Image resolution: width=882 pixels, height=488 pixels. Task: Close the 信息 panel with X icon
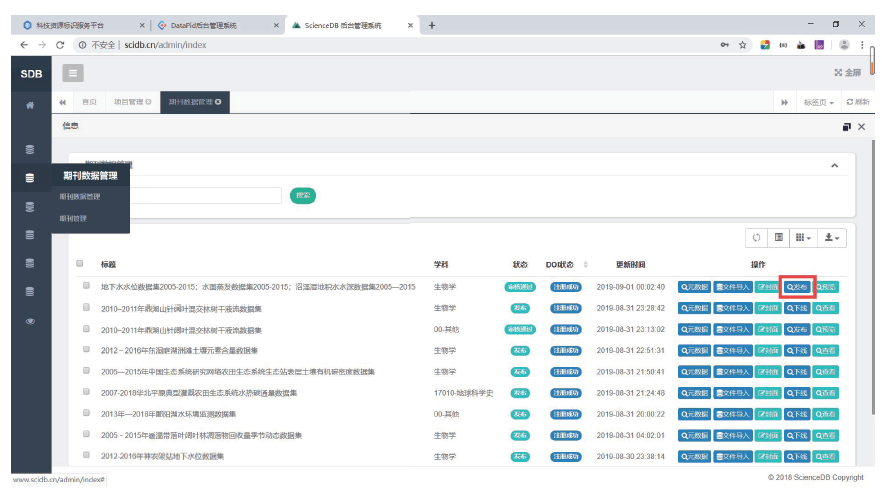pos(861,127)
